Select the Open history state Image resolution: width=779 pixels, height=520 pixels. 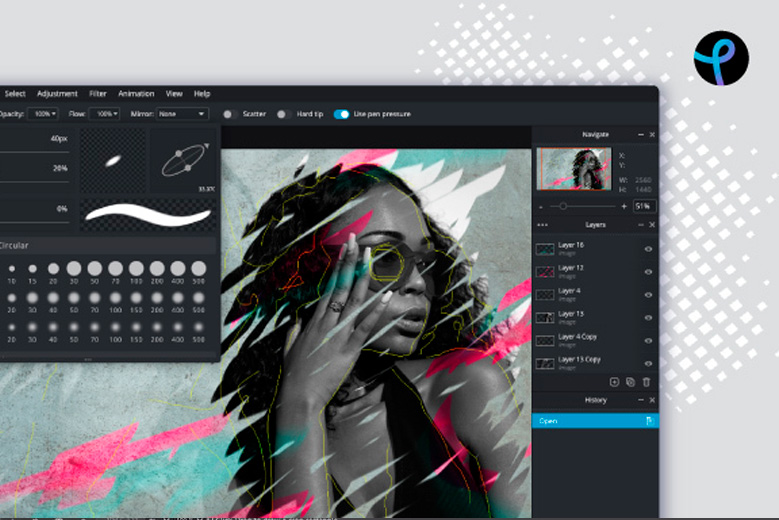pos(595,421)
